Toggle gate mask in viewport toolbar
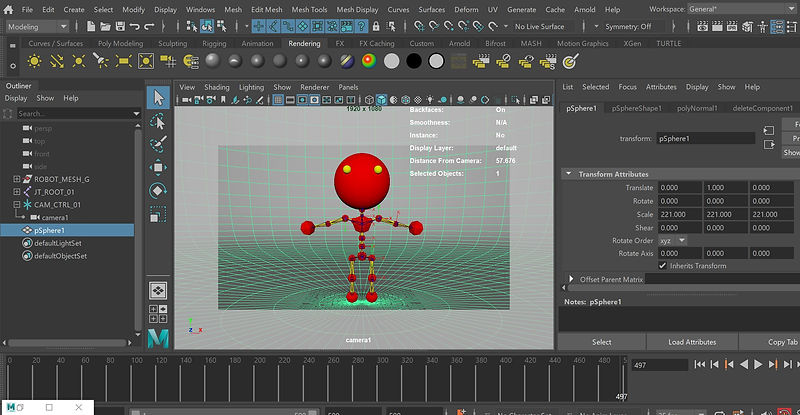Viewport: 800px width, 415px height. click(315, 100)
